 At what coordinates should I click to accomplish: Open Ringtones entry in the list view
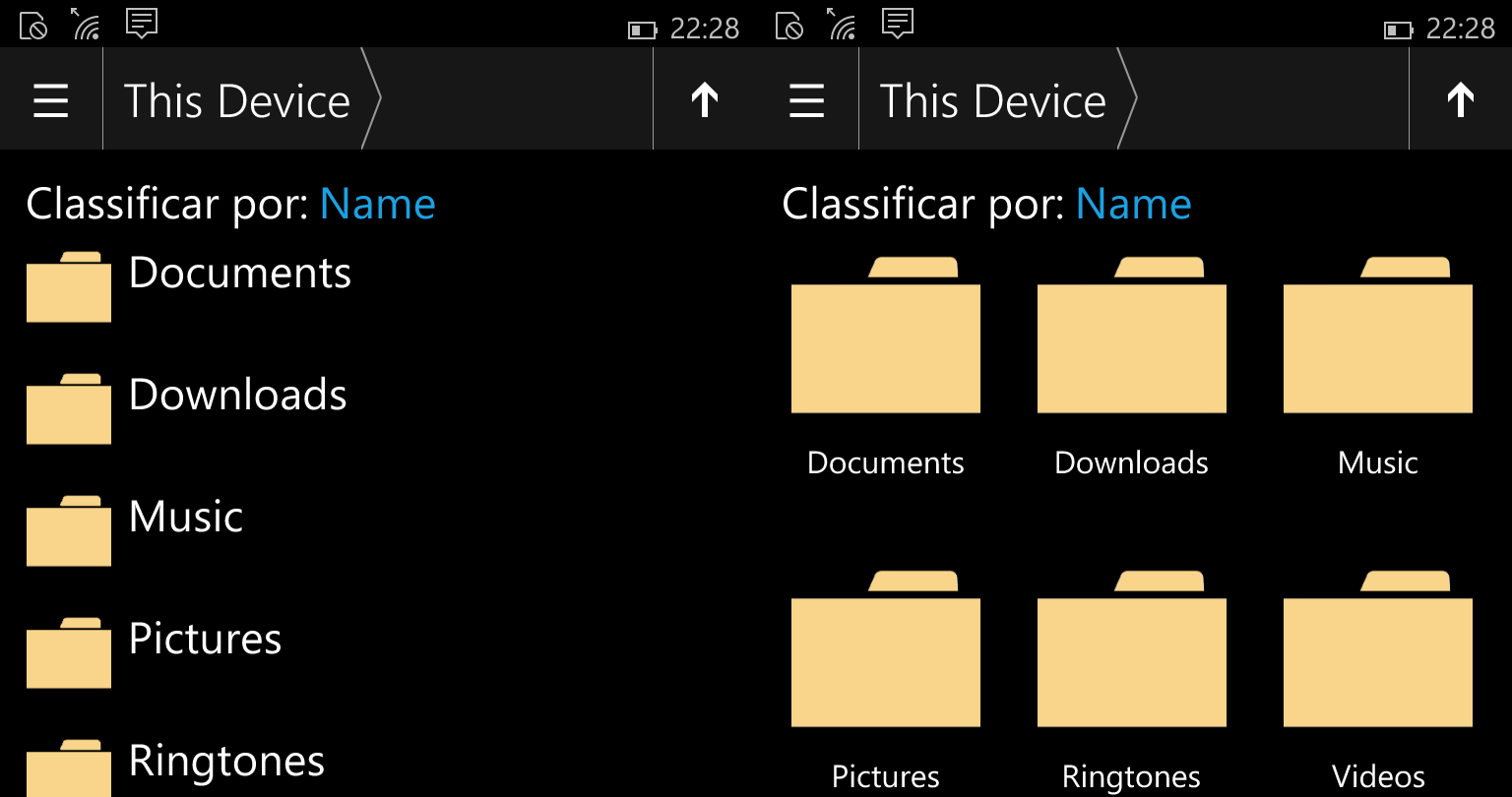[226, 762]
